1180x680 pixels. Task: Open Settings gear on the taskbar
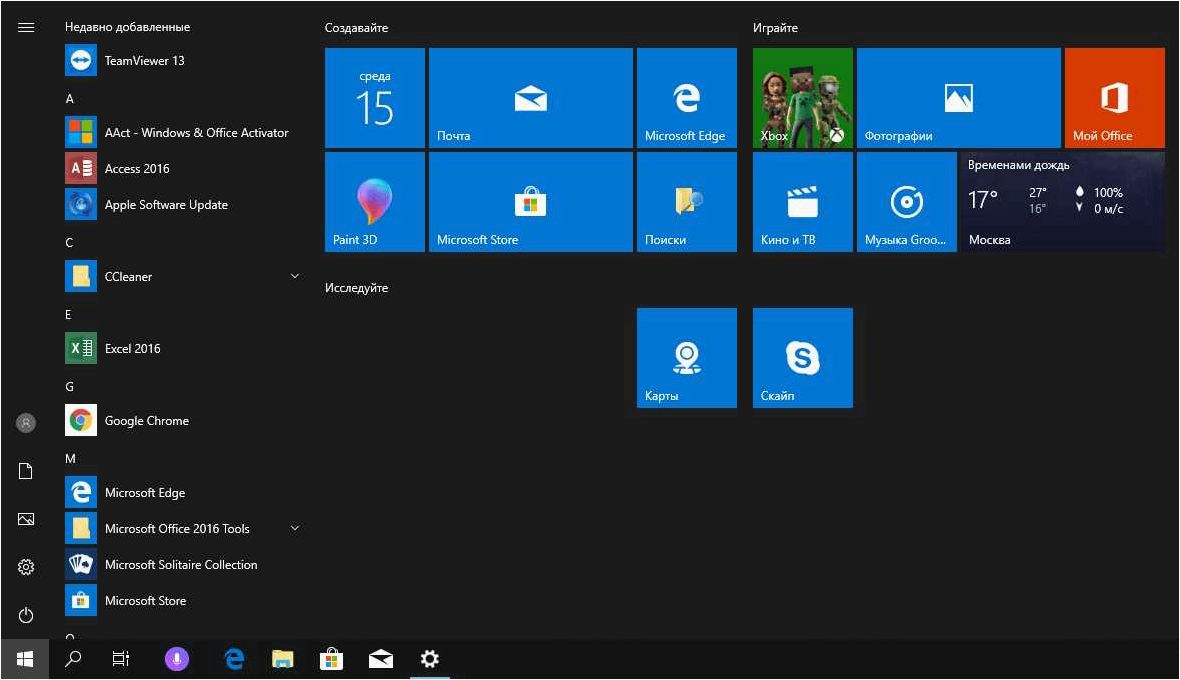430,660
